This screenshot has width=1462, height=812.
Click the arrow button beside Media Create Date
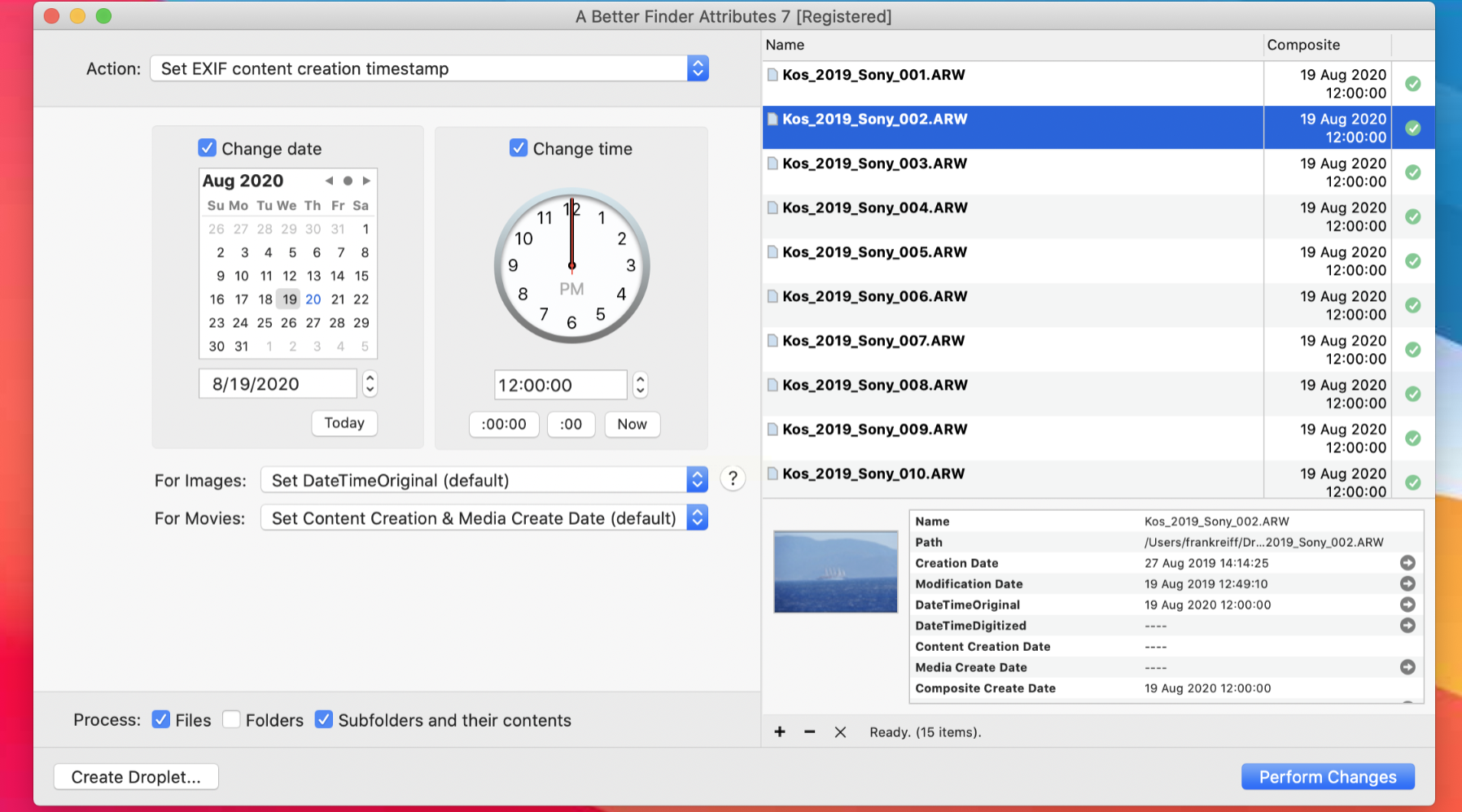point(1407,667)
